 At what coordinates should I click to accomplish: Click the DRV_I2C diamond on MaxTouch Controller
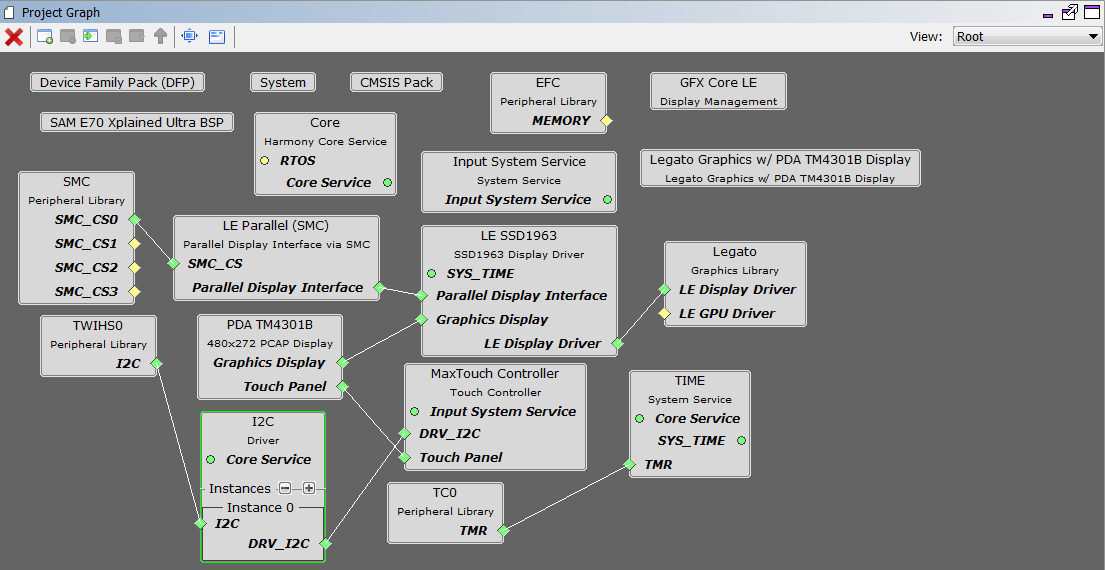point(405,434)
